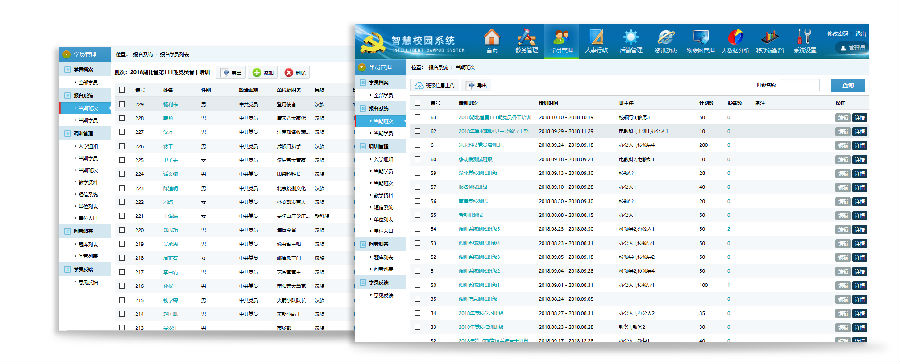
Task: Tick checkbox for row 217 in back window
Action: [x=122, y=272]
